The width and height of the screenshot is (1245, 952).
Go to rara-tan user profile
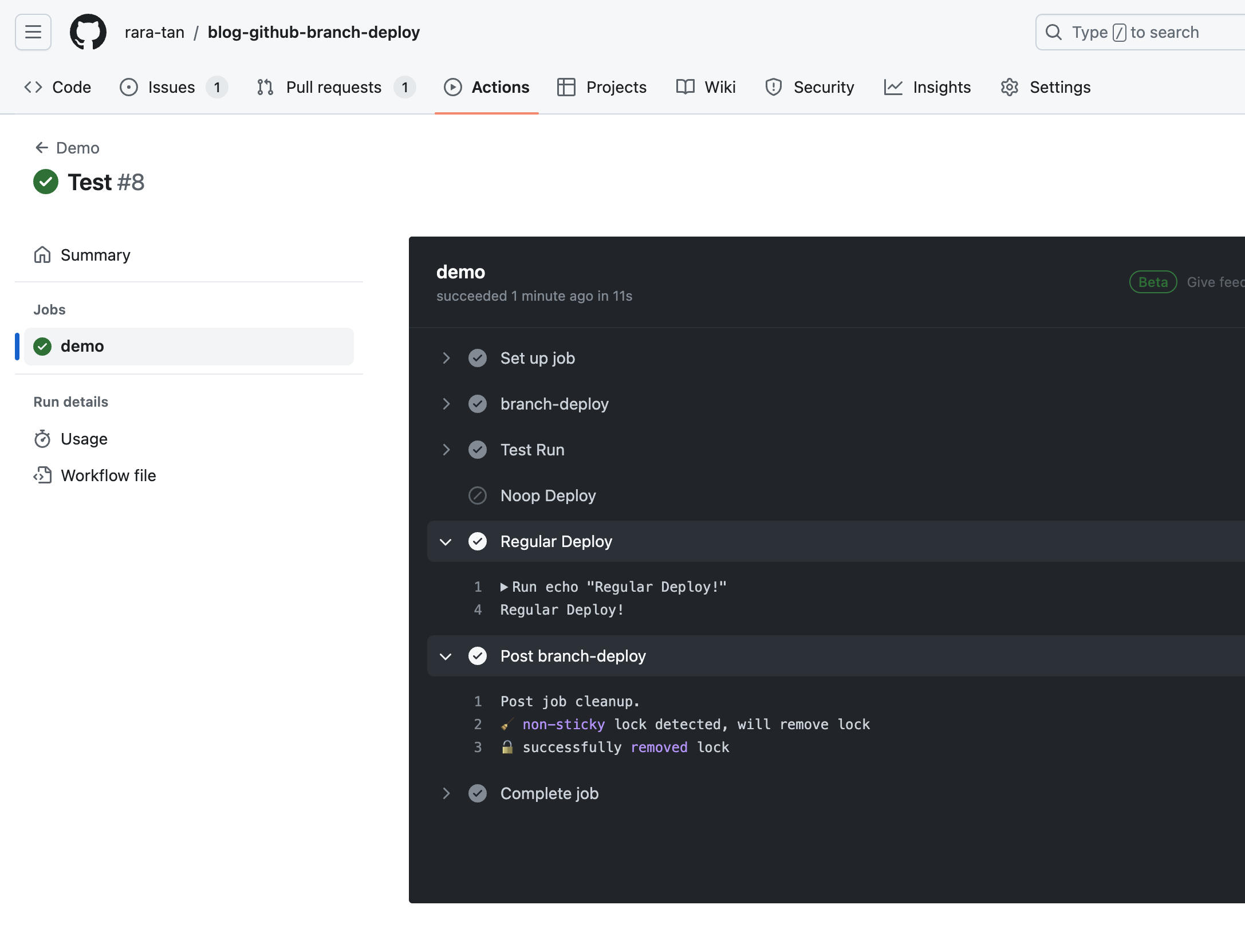coord(155,32)
